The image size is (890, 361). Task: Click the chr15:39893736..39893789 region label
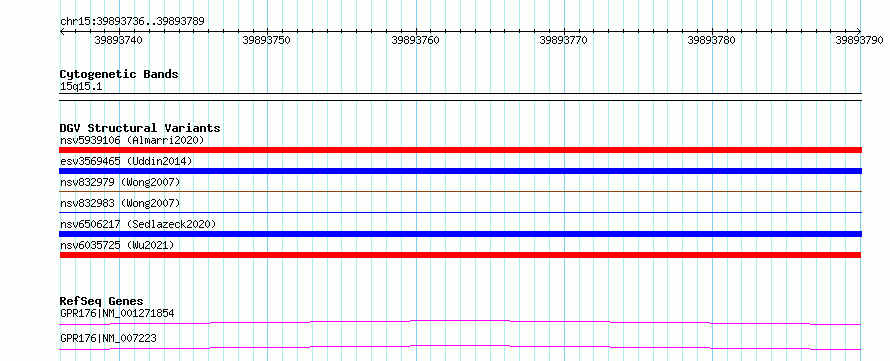click(x=132, y=22)
